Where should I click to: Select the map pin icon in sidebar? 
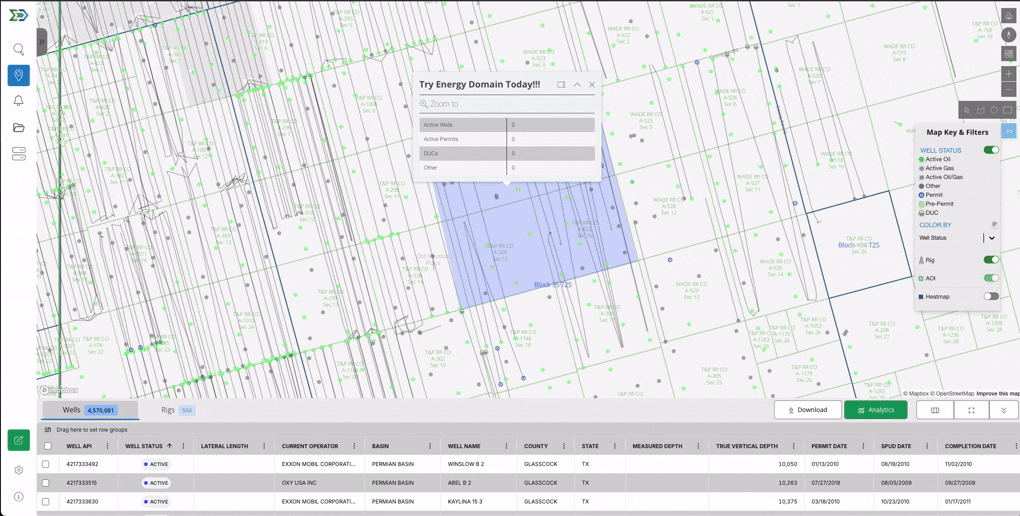(18, 75)
